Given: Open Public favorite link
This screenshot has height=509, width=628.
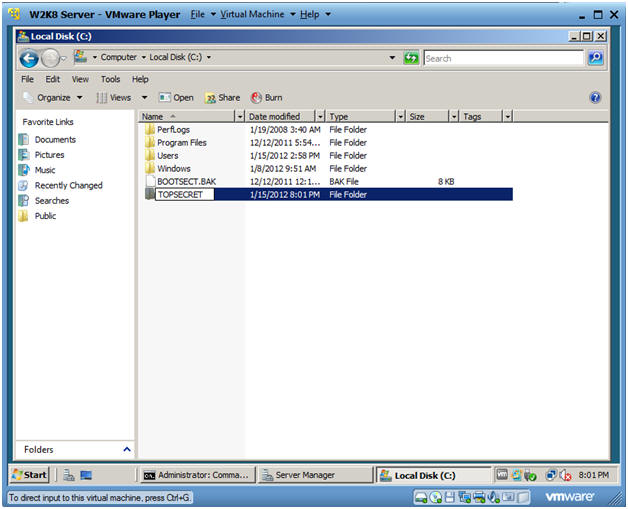Looking at the screenshot, I should coord(45,216).
